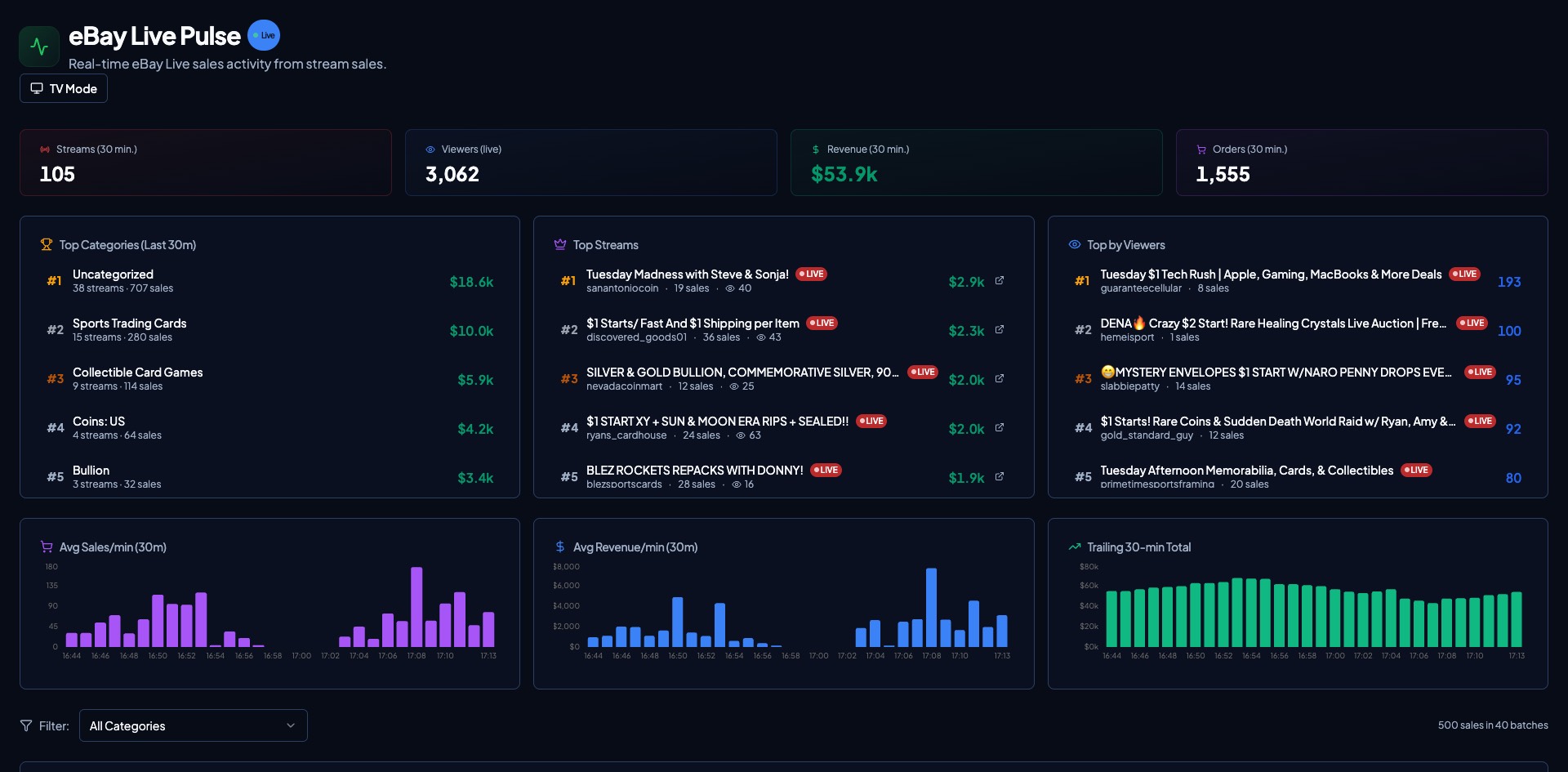Open the All Categories filter dropdown
This screenshot has width=1568, height=772.
pyautogui.click(x=194, y=725)
